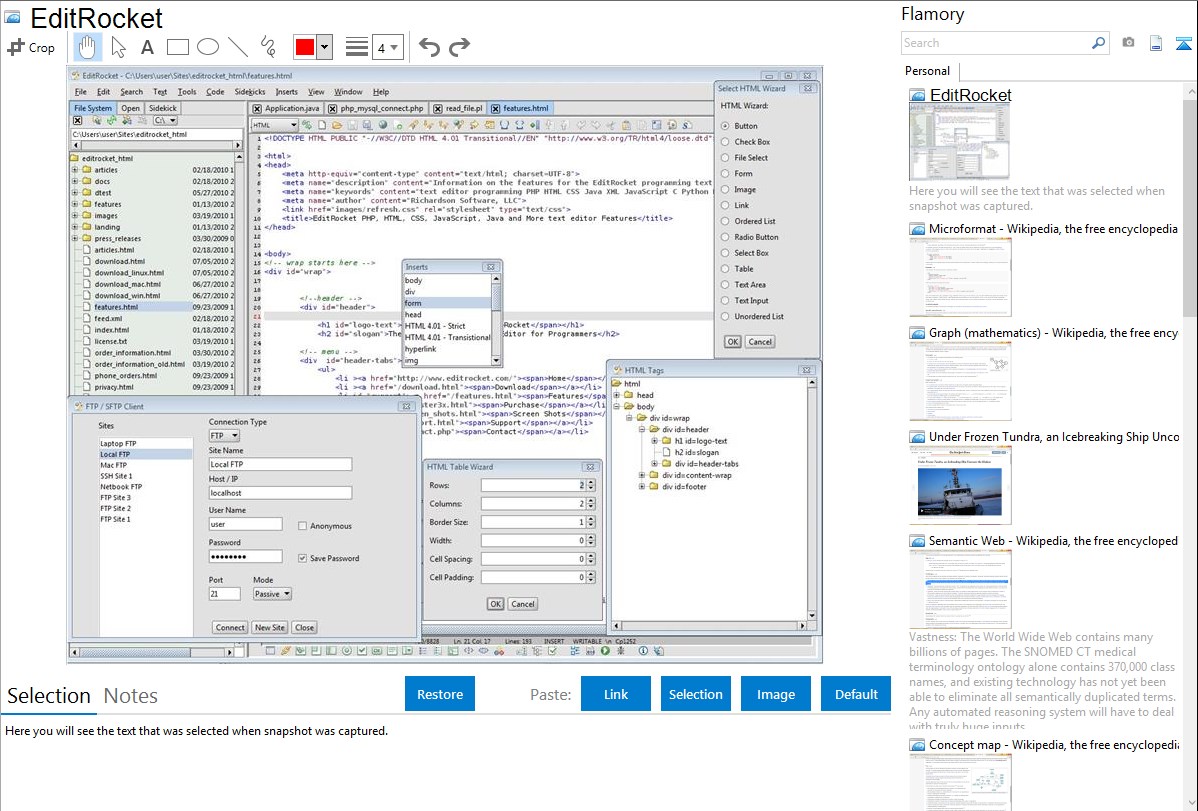Click the Connect button in FTP client
The width and height of the screenshot is (1198, 811).
click(230, 628)
